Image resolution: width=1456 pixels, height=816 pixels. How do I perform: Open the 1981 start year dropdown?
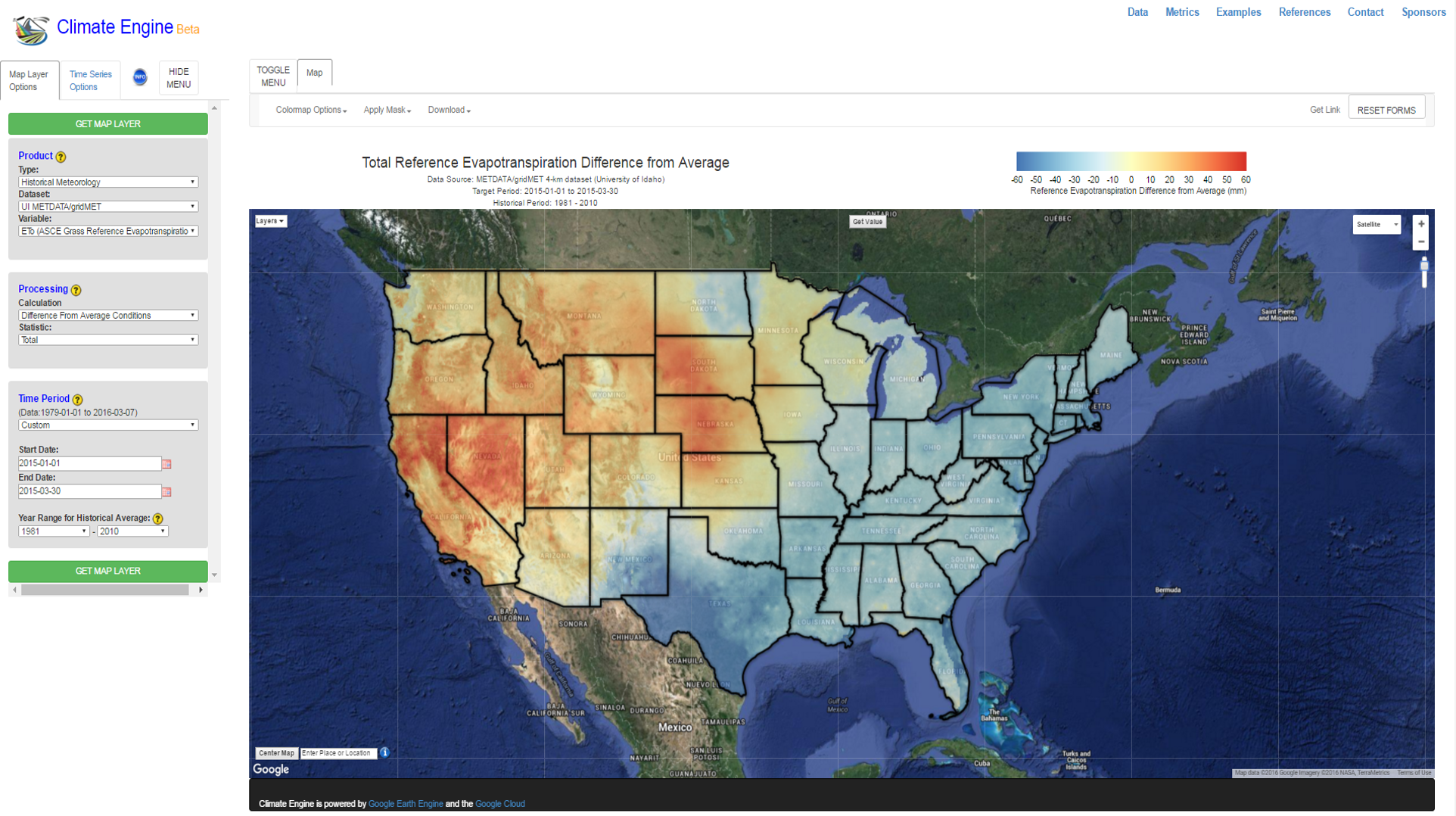(x=54, y=531)
